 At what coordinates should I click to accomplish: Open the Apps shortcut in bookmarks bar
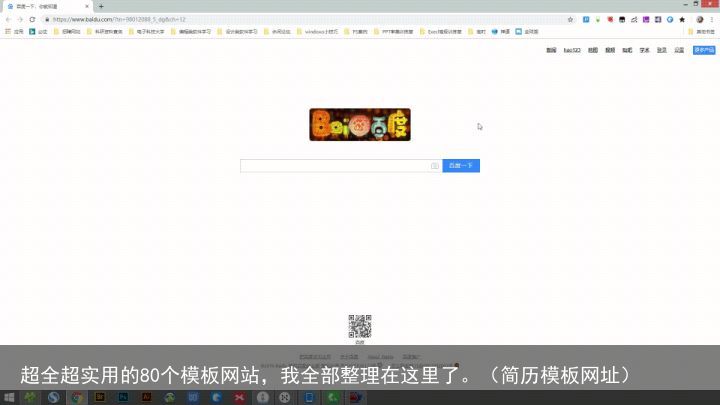14,32
